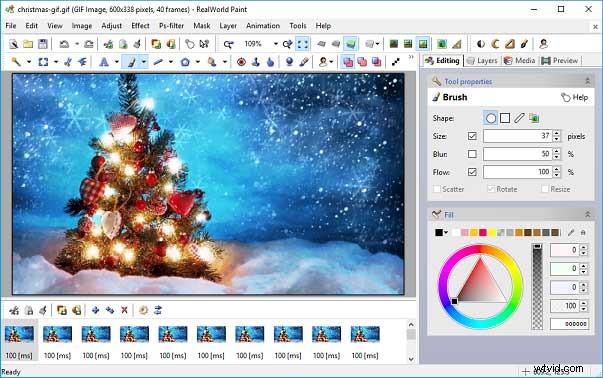Increase brush Size with up stepper

(x=557, y=133)
